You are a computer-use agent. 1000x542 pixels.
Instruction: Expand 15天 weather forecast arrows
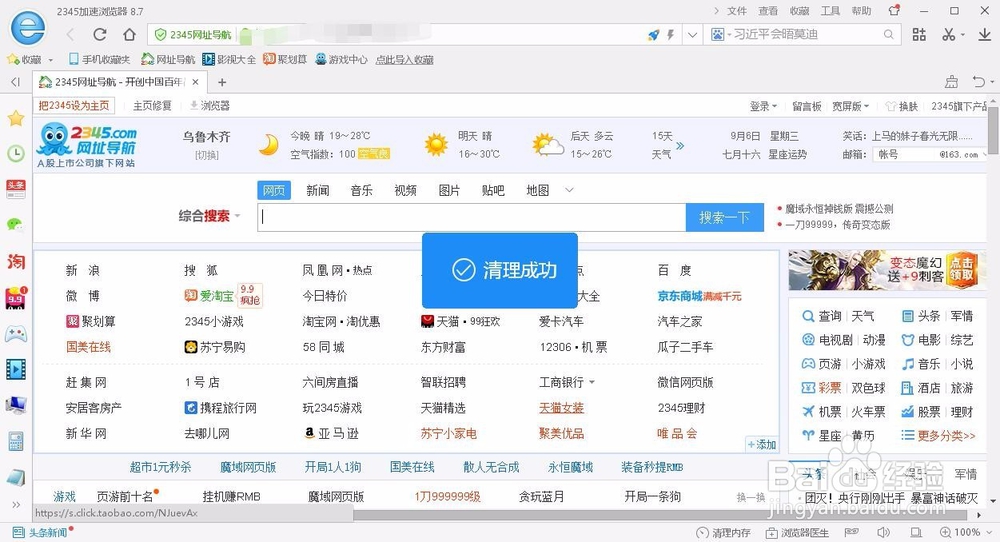pos(680,145)
